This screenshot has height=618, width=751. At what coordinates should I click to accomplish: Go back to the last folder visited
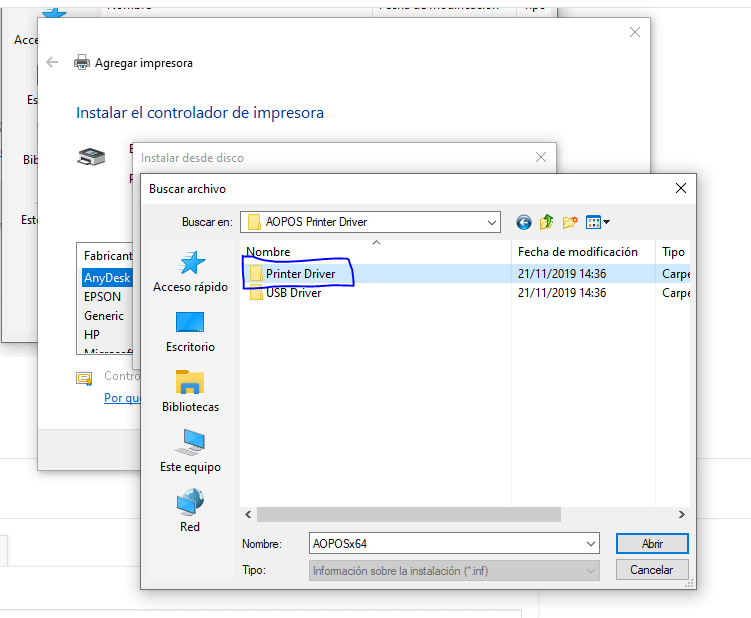[x=523, y=222]
